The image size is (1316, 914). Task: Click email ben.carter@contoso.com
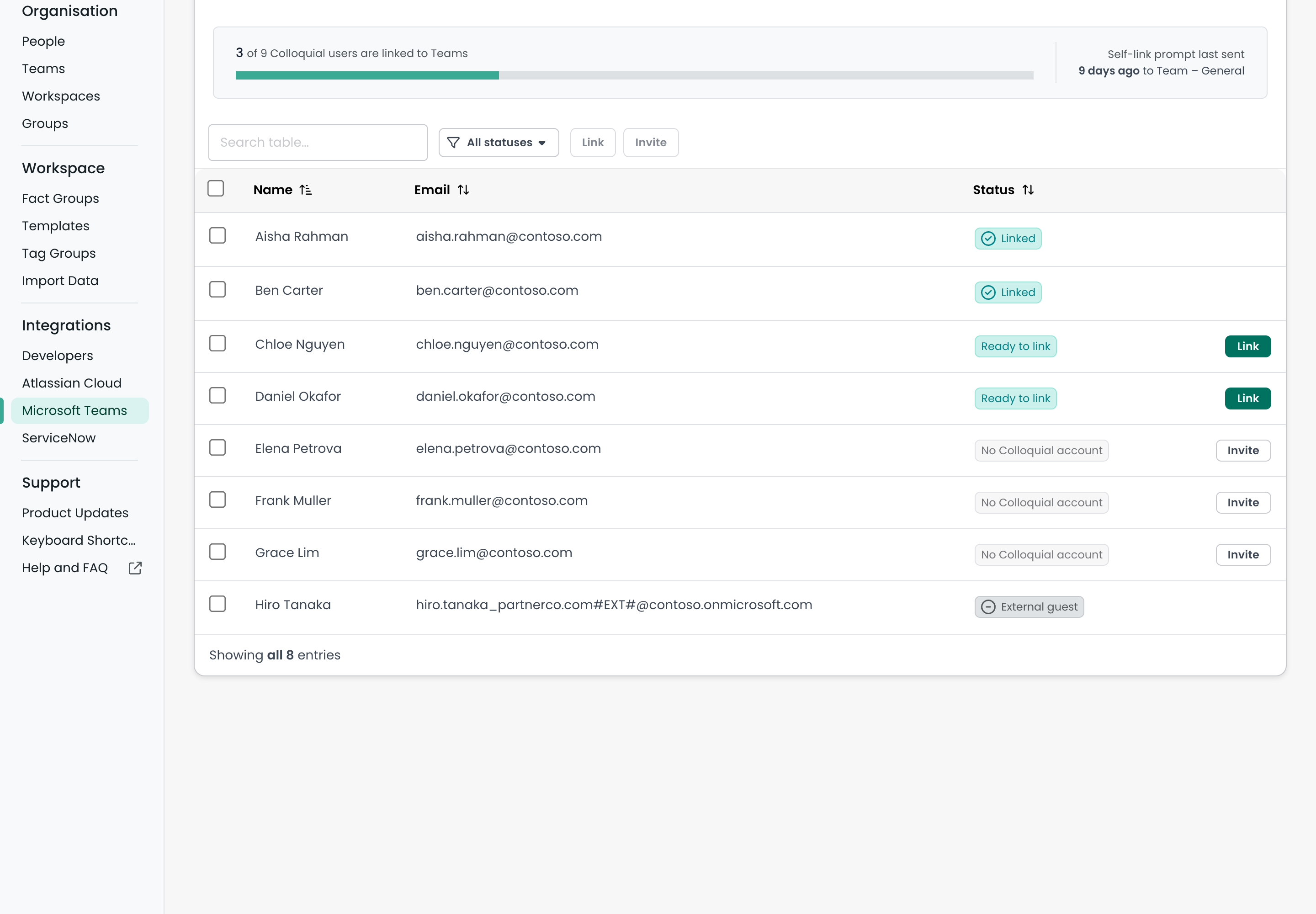497,290
